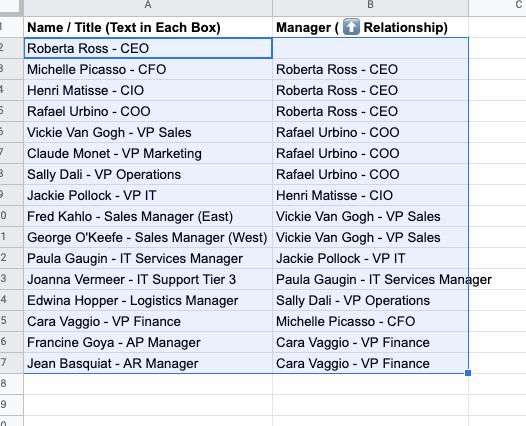Select the Vickie Van Gogh - VP Sales cell in column A
Viewport: 526px width, 426px height.
click(x=148, y=132)
